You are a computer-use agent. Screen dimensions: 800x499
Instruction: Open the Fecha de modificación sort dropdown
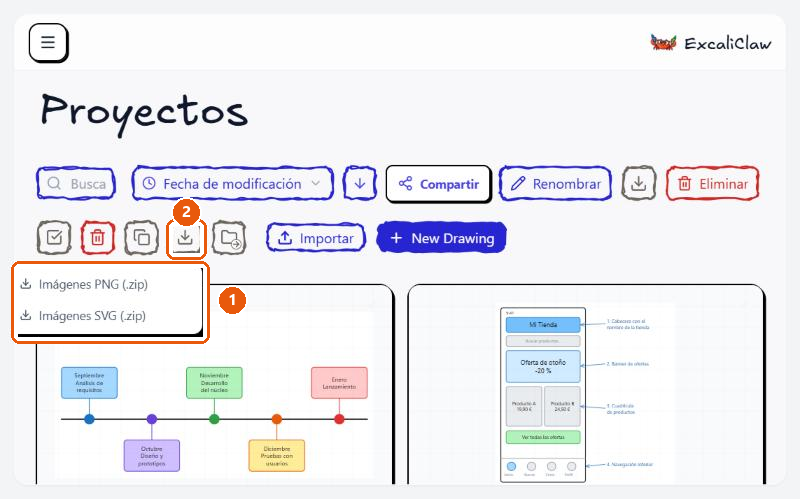[232, 184]
